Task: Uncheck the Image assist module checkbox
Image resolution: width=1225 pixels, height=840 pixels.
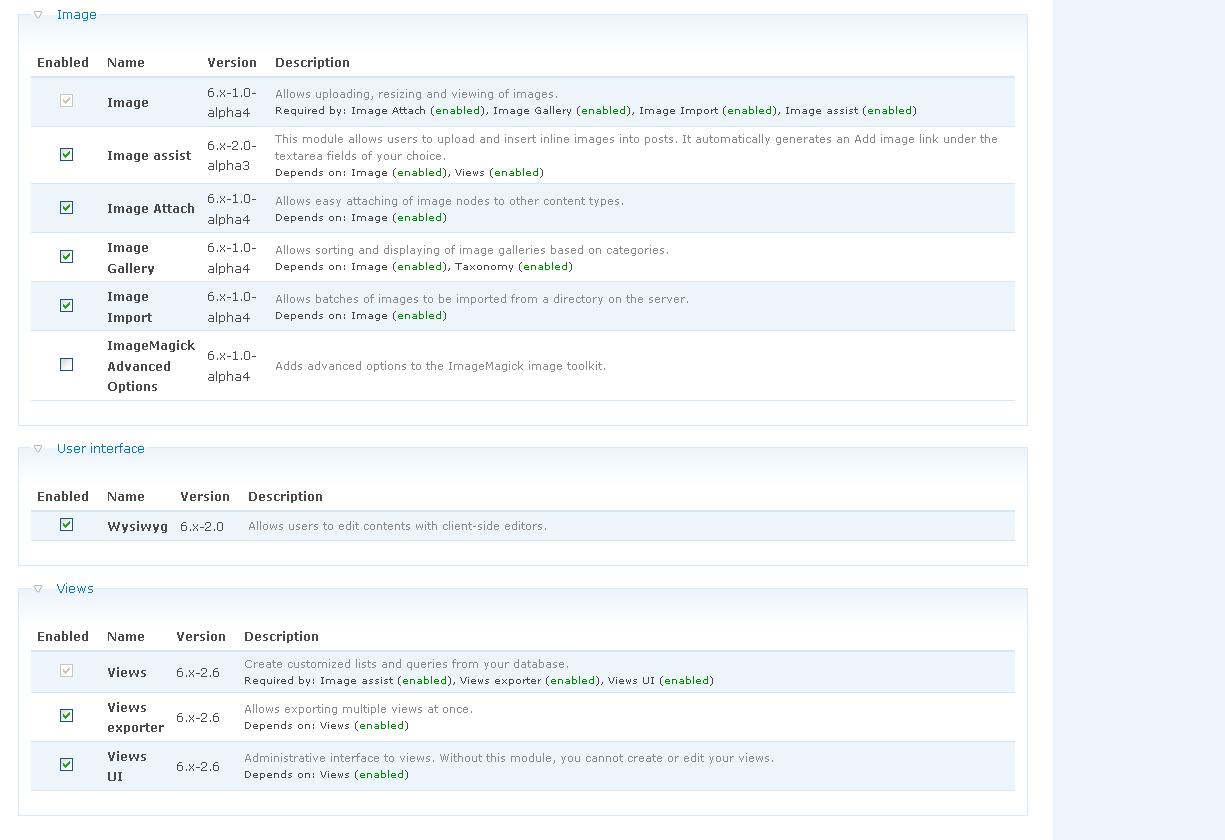Action: point(67,155)
